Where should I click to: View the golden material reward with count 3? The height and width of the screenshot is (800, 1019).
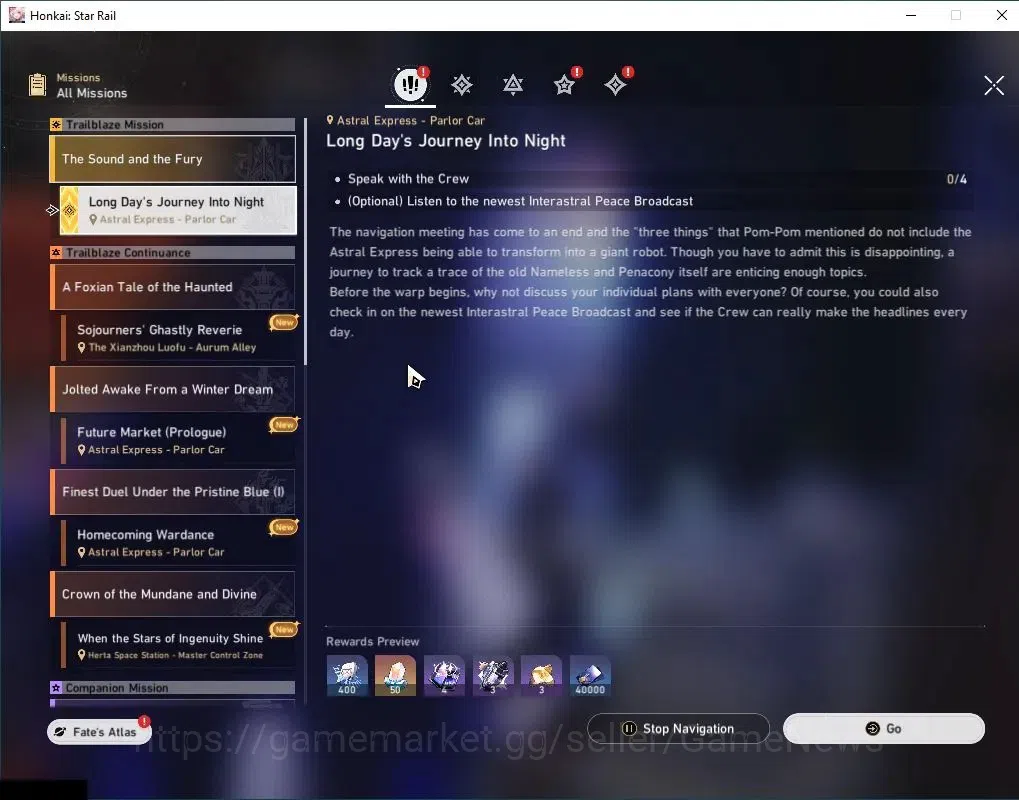[x=541, y=676]
